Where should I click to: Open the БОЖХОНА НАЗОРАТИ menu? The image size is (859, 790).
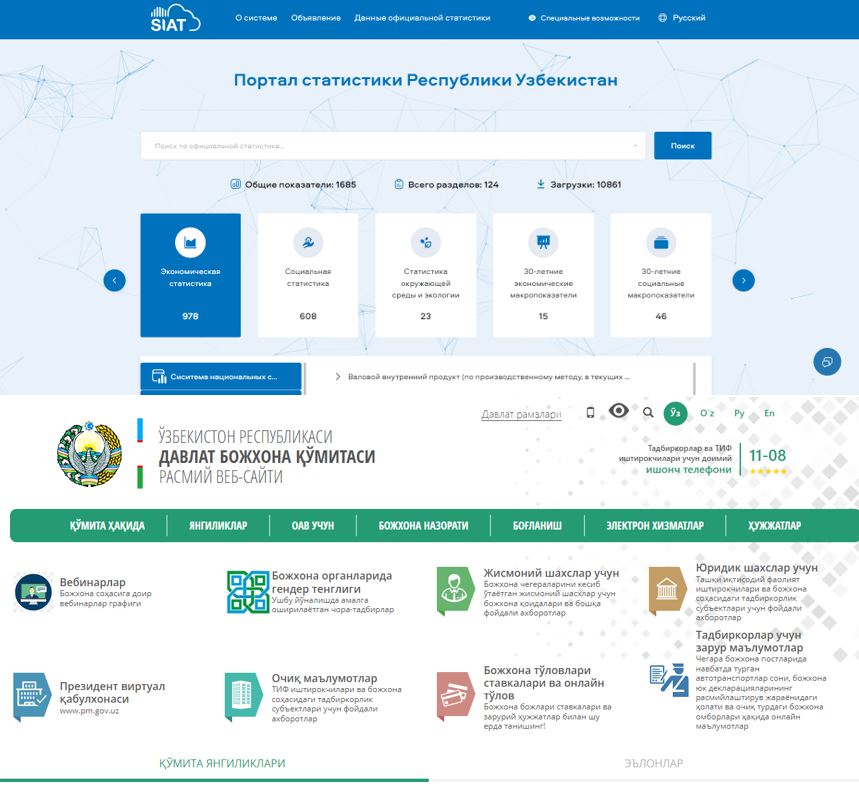[423, 526]
